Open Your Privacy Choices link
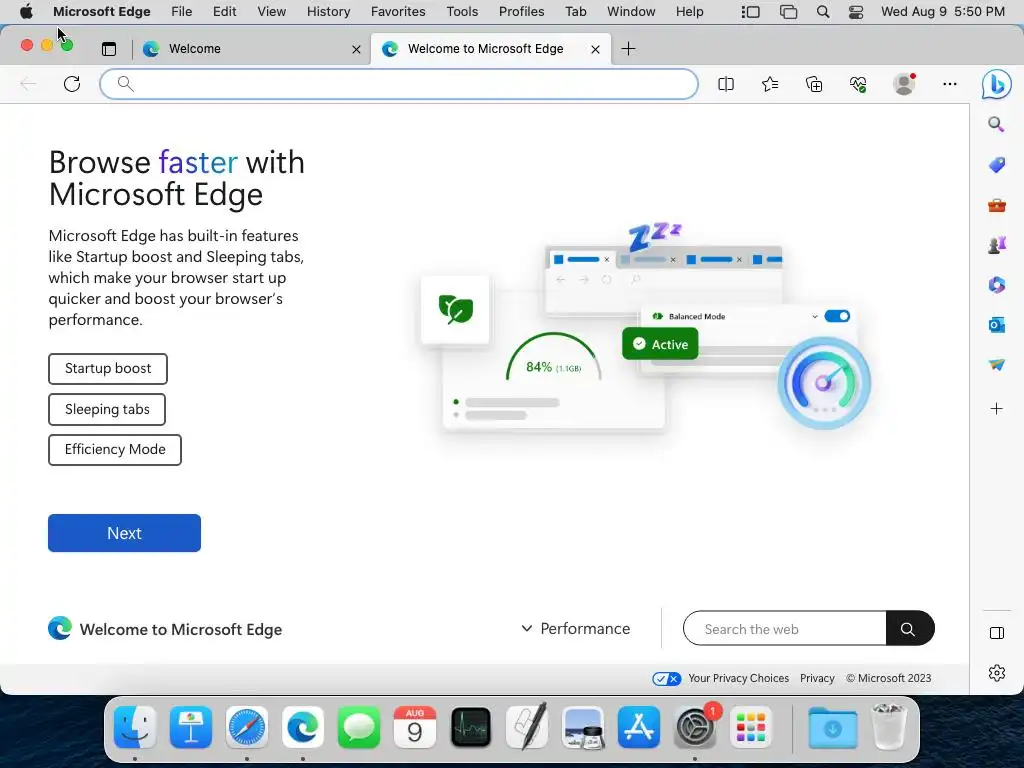Image resolution: width=1024 pixels, height=768 pixels. [738, 679]
